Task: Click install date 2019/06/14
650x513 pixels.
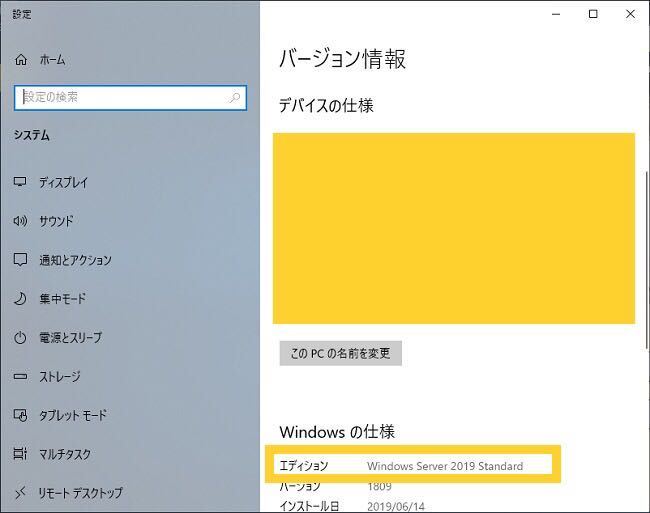Action: coord(396,506)
